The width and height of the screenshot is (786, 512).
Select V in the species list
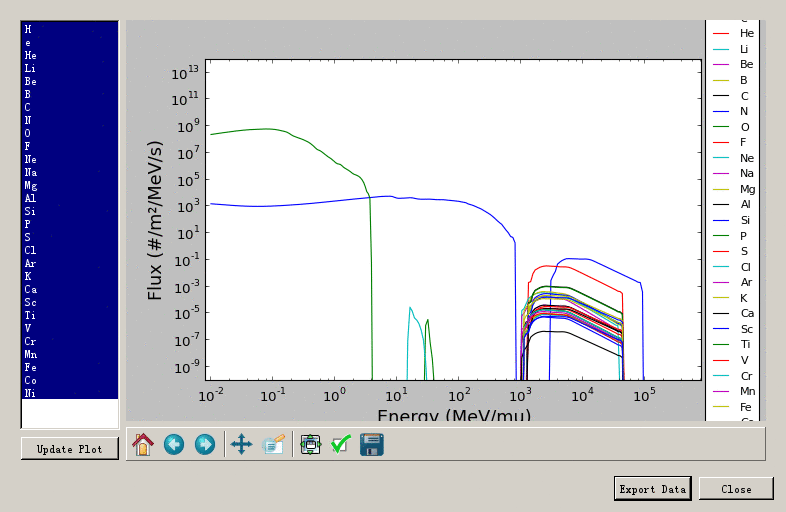coord(70,328)
